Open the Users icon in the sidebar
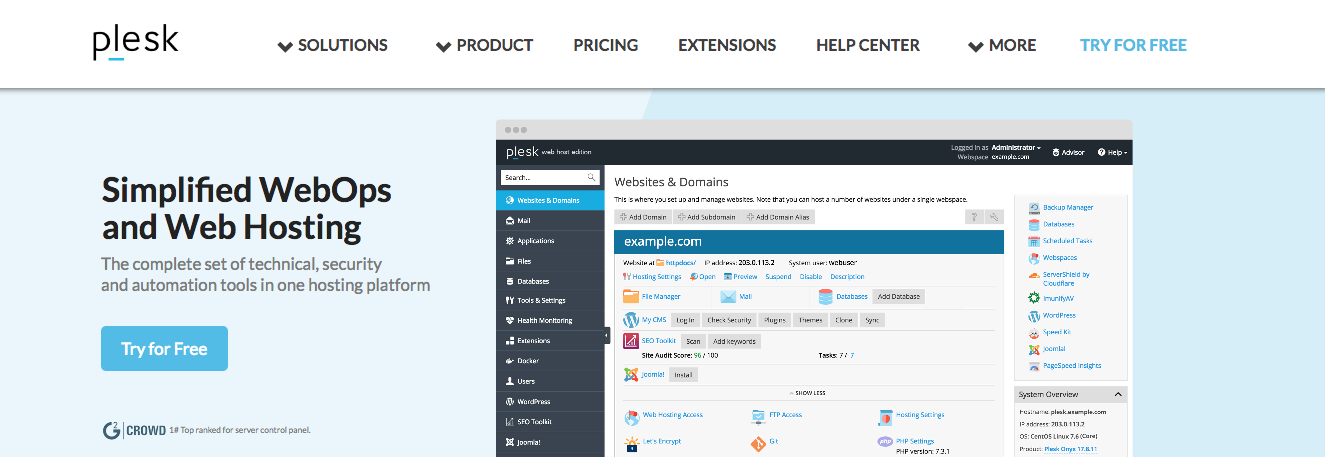Image resolution: width=1325 pixels, height=457 pixels. pyautogui.click(x=510, y=381)
